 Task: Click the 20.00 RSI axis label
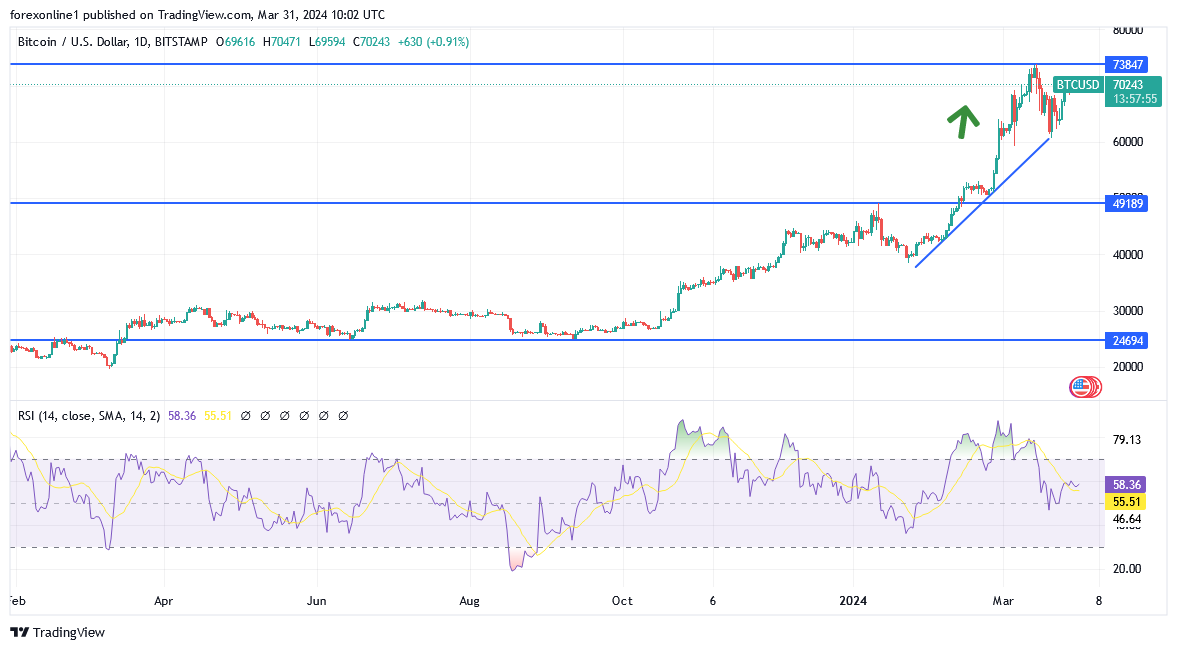click(x=1127, y=569)
